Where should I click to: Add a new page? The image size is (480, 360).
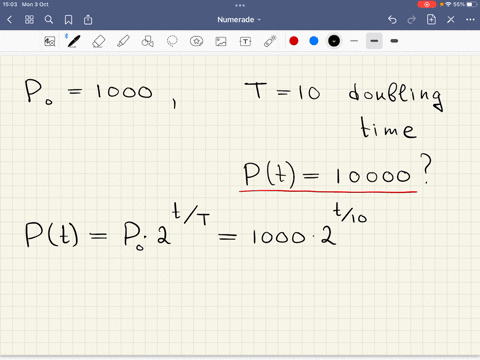point(431,20)
